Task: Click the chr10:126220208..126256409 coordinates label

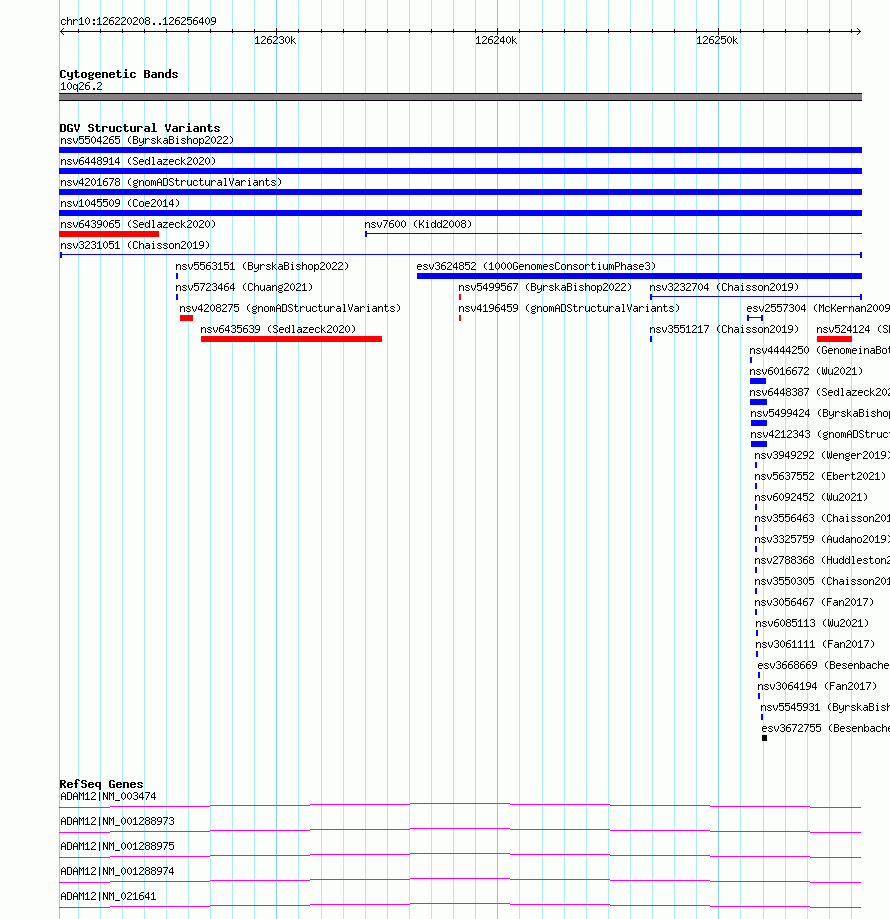Action: [138, 22]
